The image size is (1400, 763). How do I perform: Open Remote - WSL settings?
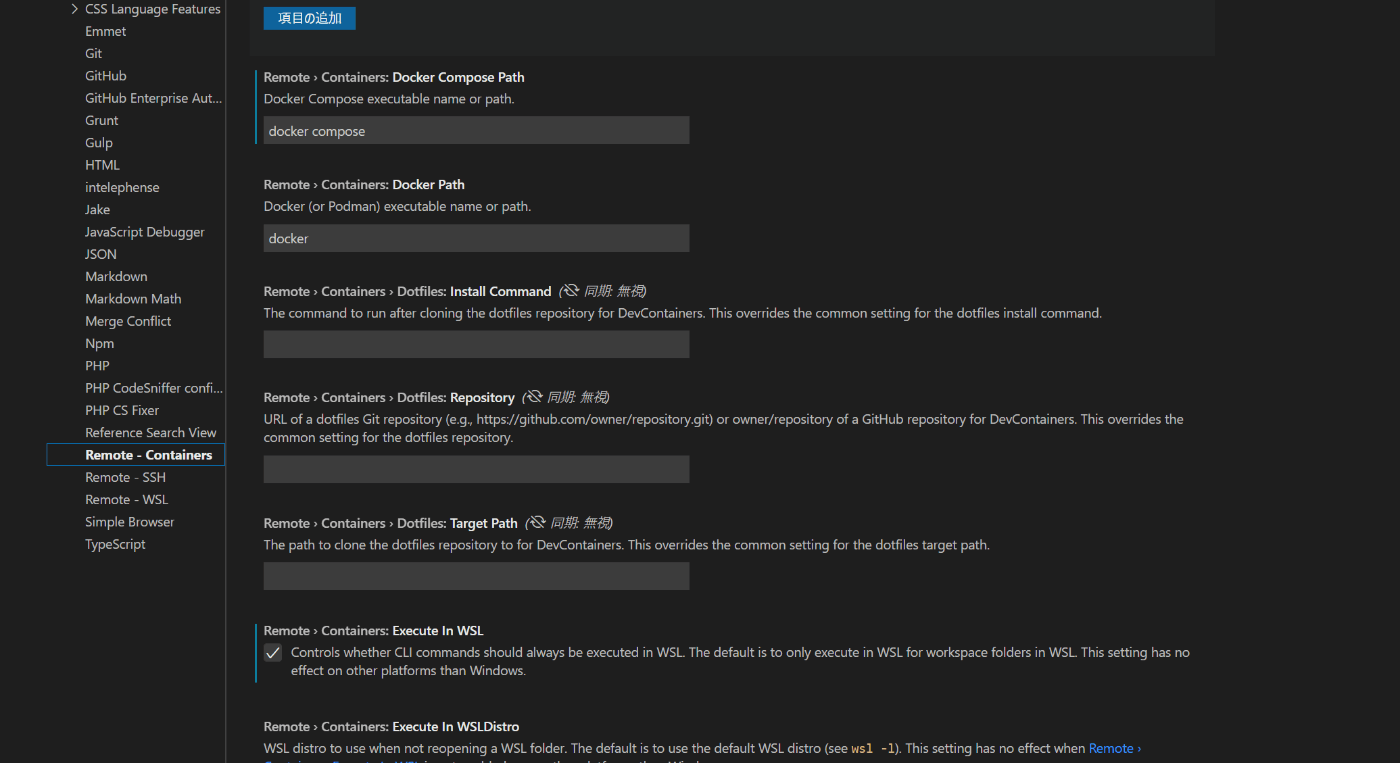click(x=127, y=500)
